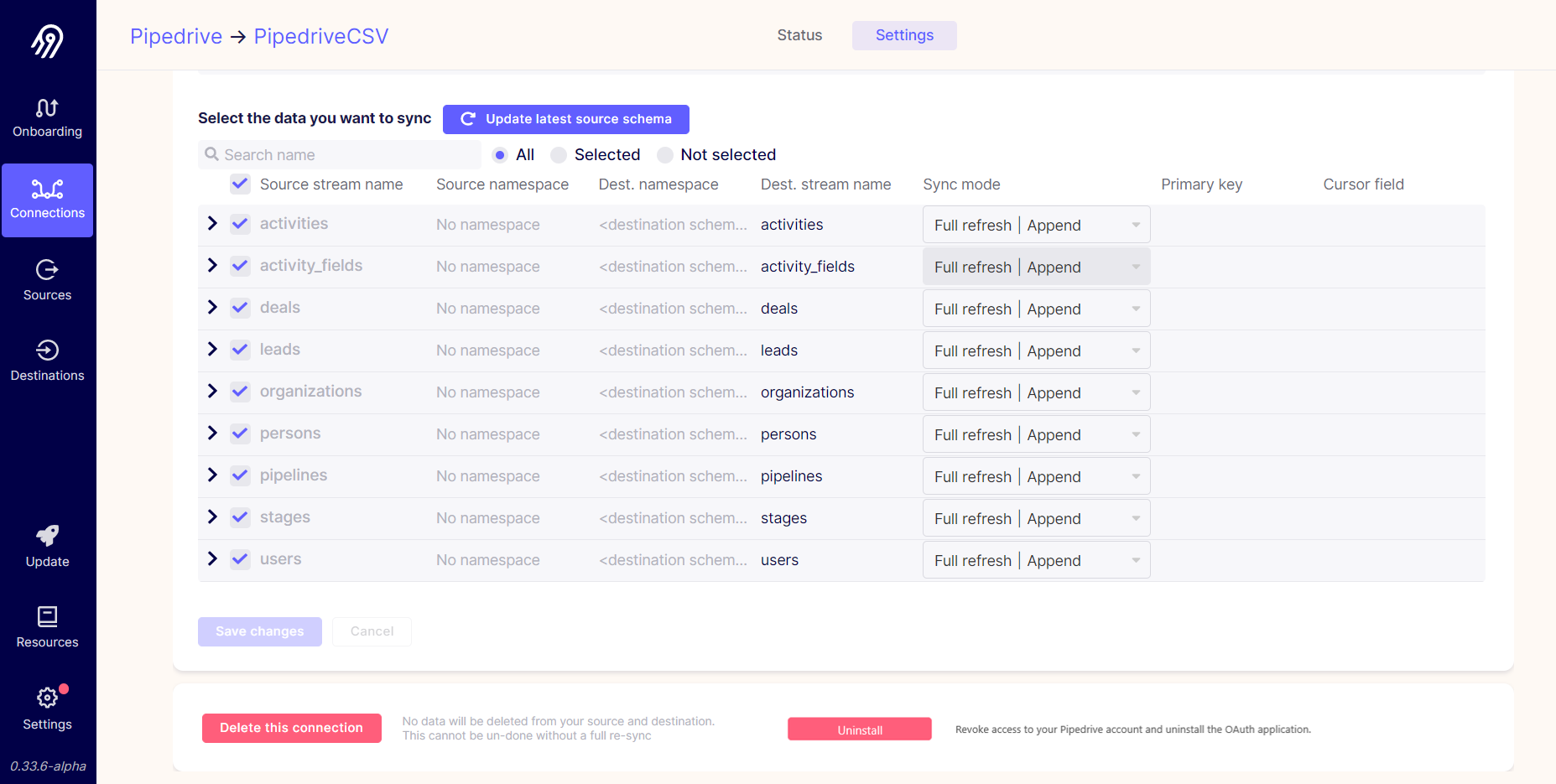Click the Dest. namespace column header

[x=658, y=184]
